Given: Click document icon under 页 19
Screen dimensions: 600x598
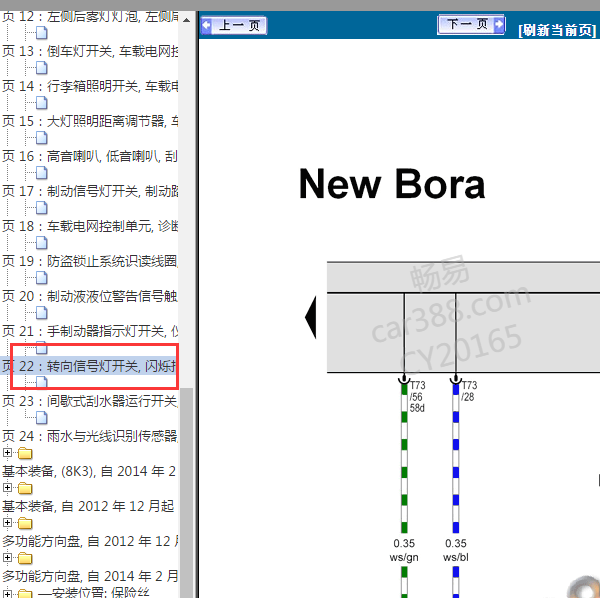Looking at the screenshot, I should 41,278.
